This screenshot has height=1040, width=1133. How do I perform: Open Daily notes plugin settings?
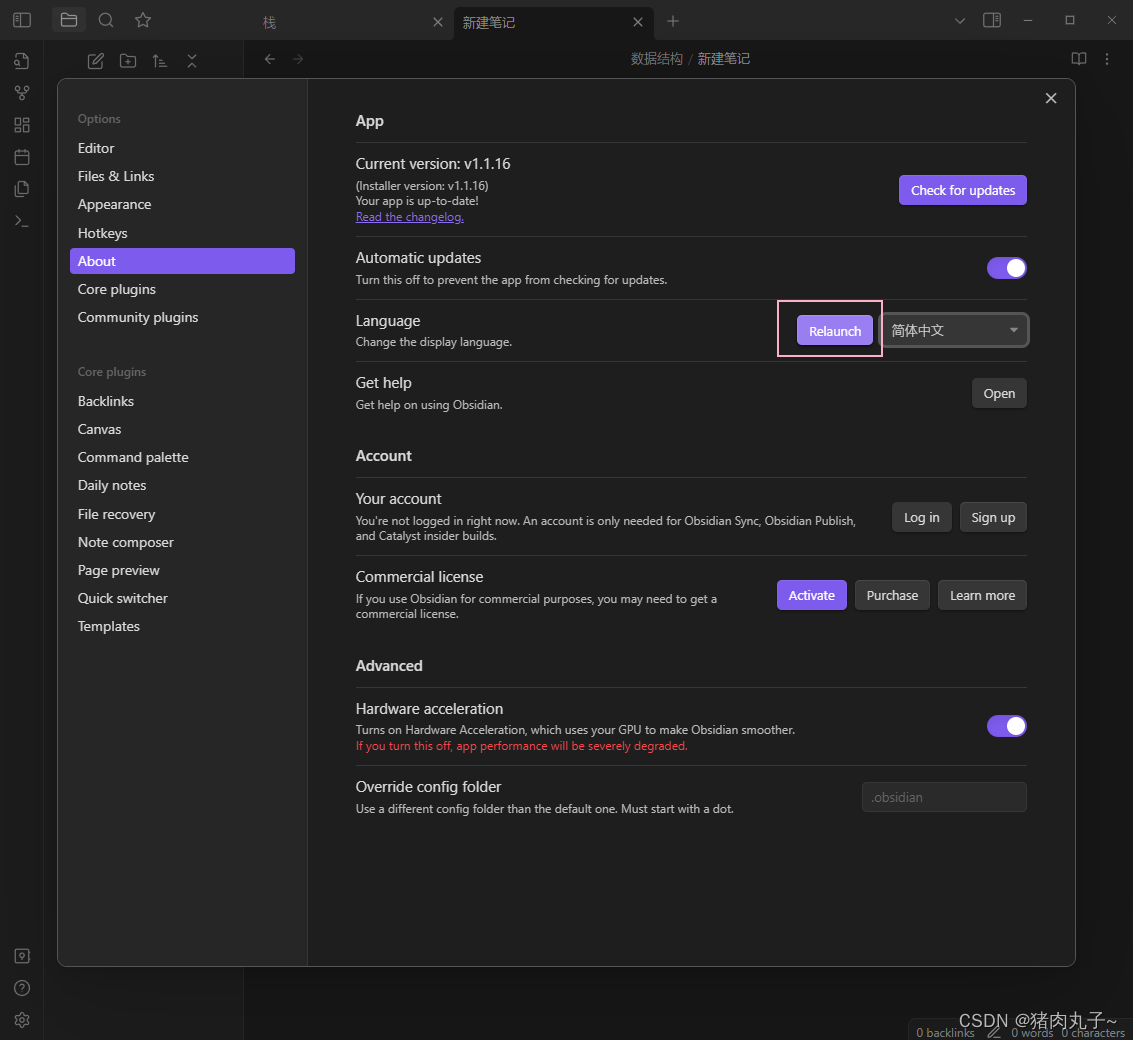[x=182, y=486]
